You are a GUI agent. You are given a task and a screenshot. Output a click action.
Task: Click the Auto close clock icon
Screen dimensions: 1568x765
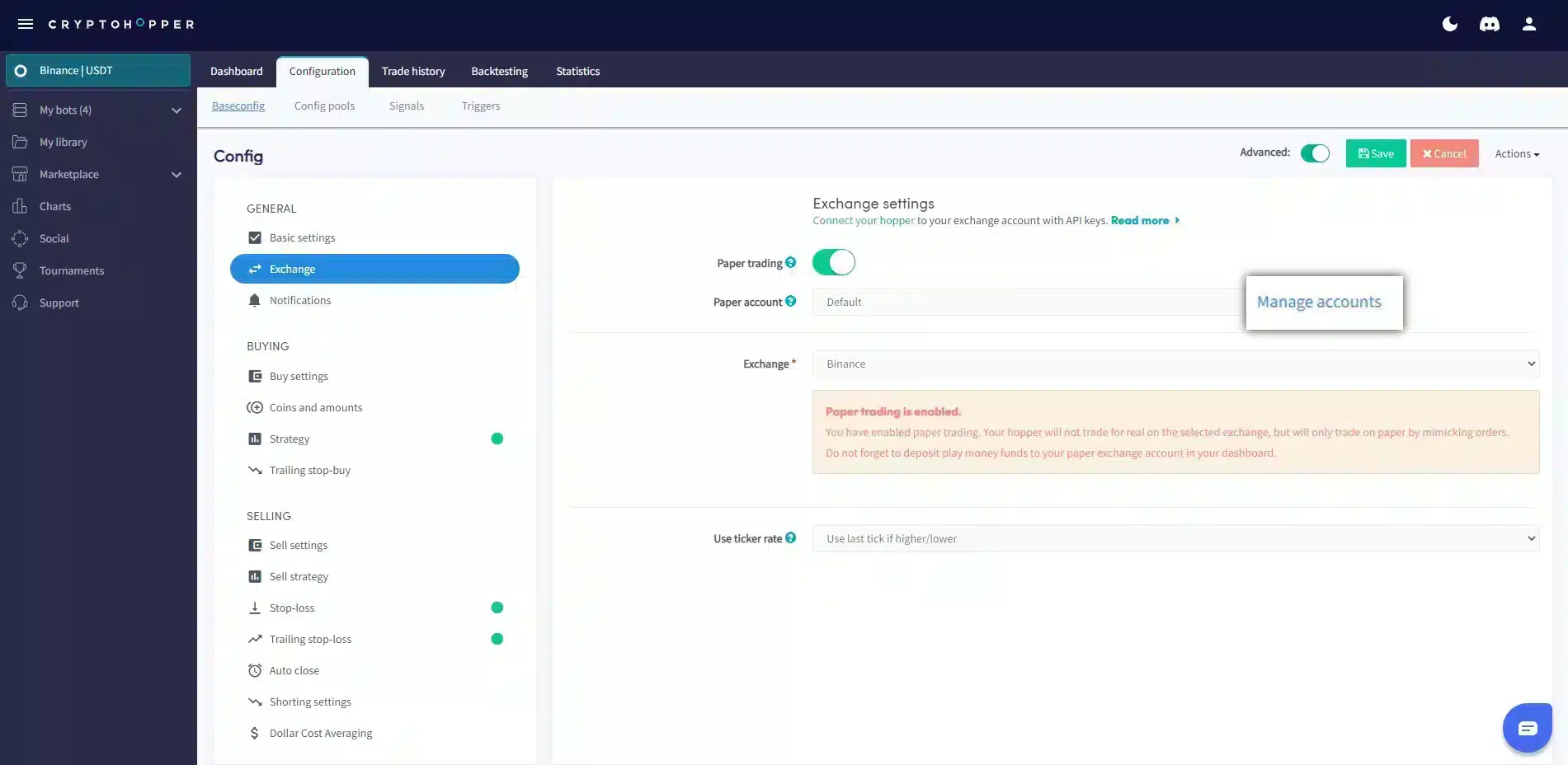pos(255,670)
